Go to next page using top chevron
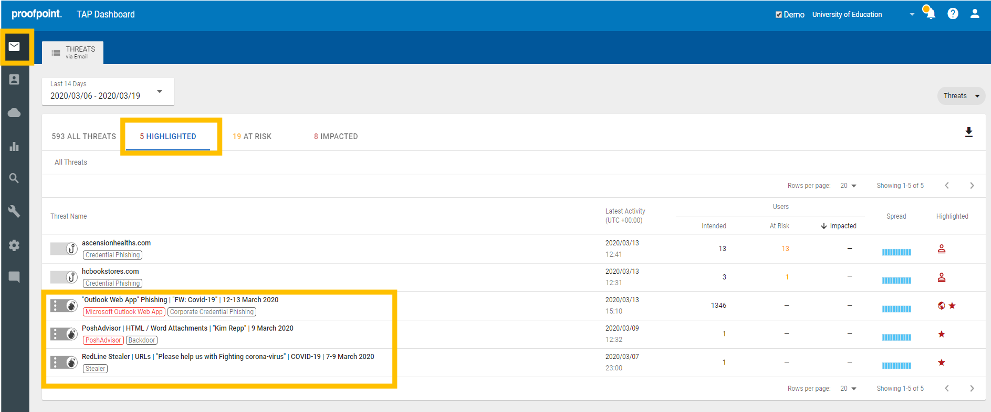The height and width of the screenshot is (412, 991). coord(972,186)
